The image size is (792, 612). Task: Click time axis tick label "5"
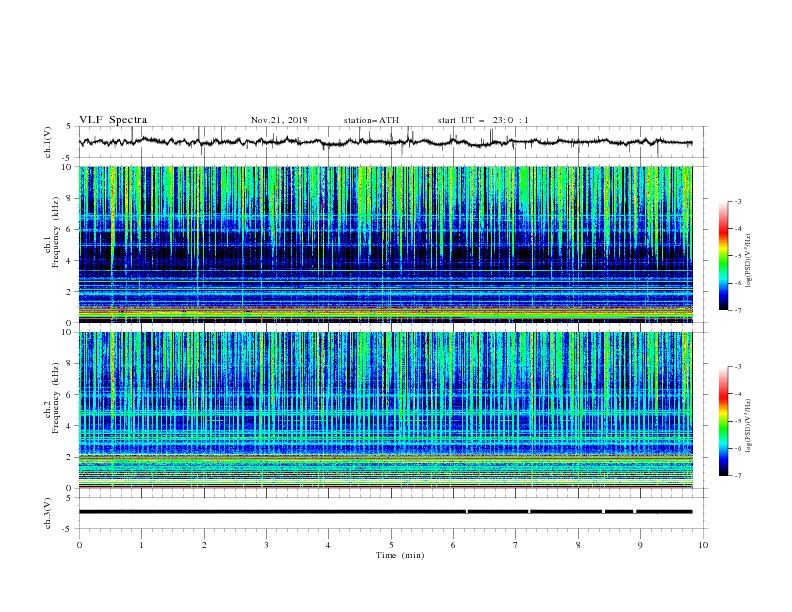391,545
